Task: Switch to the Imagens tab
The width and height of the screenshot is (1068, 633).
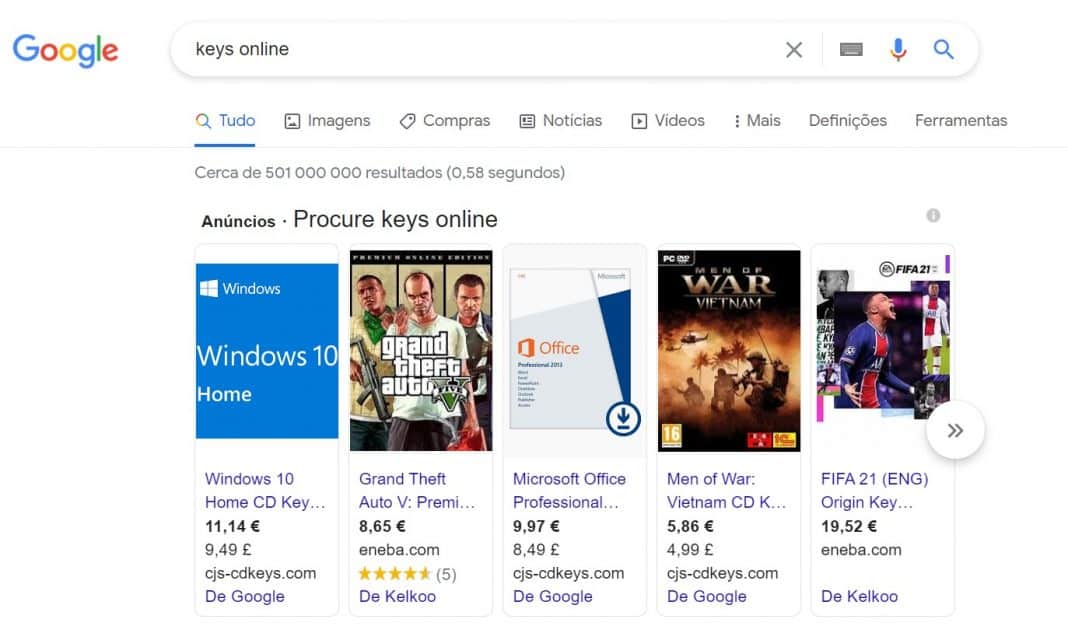Action: tap(327, 121)
